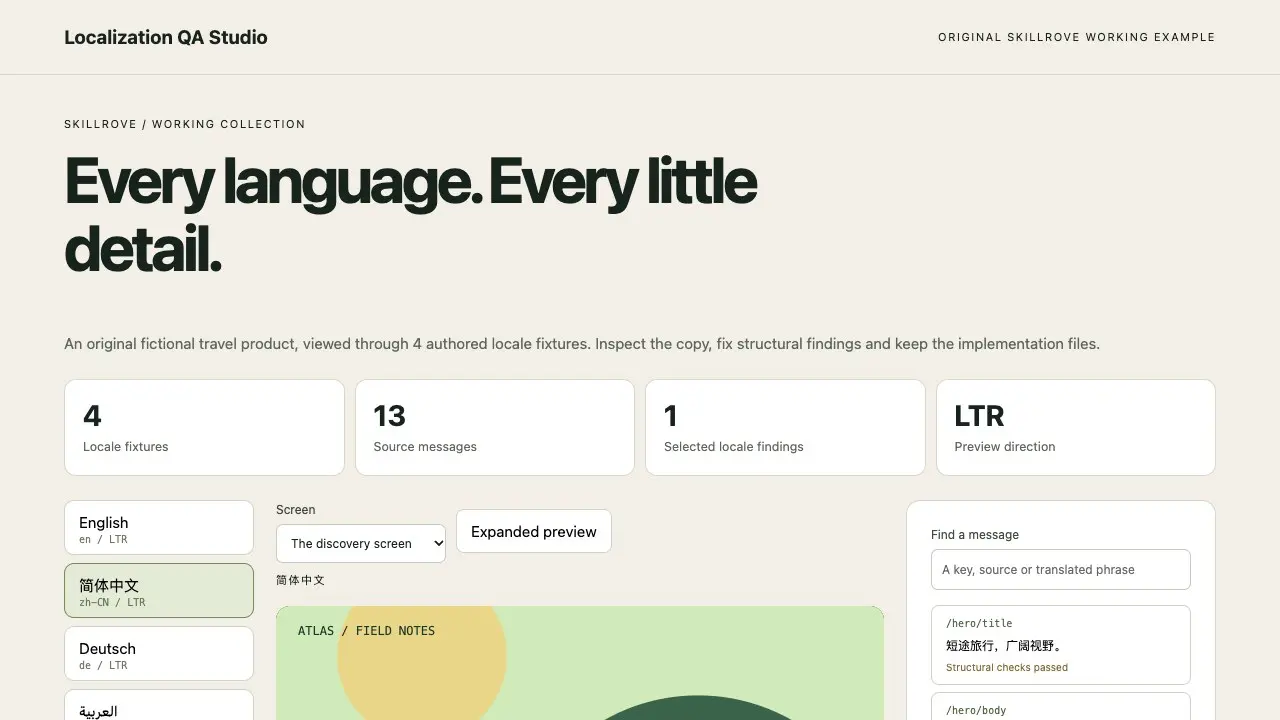Select the English locale fixture
Screen dimensions: 1280x720
(x=159, y=528)
